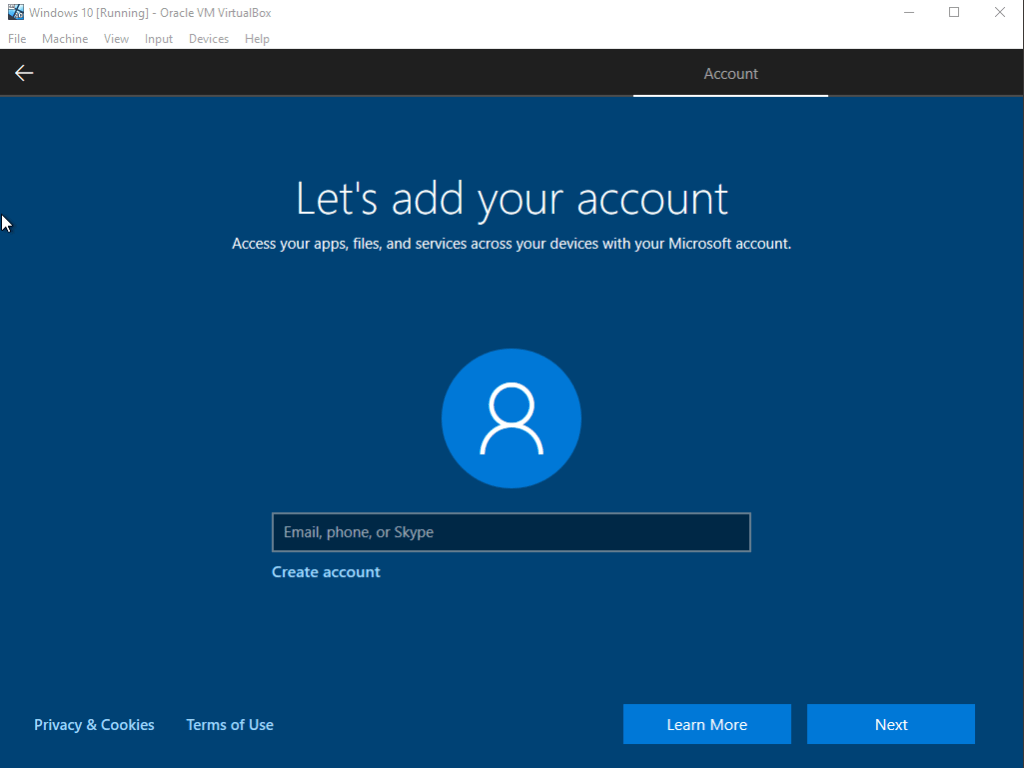This screenshot has width=1024, height=768.
Task: Click the Create account link
Action: [x=326, y=572]
